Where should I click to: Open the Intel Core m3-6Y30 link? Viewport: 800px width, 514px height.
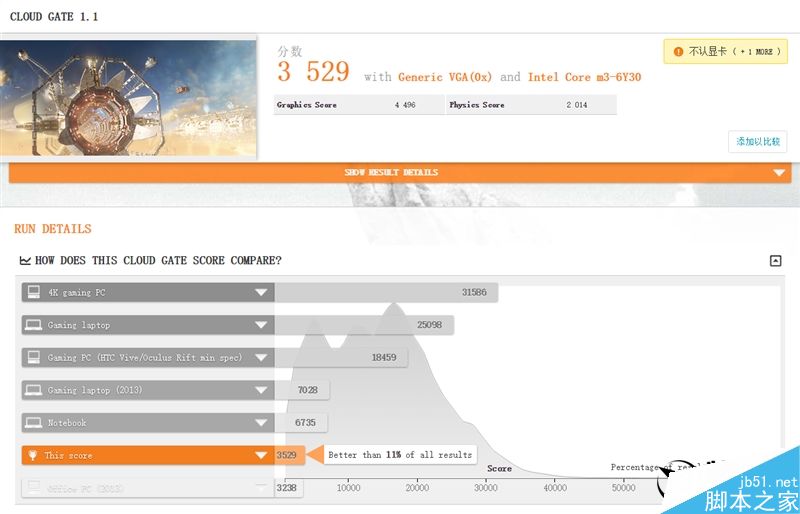point(584,77)
